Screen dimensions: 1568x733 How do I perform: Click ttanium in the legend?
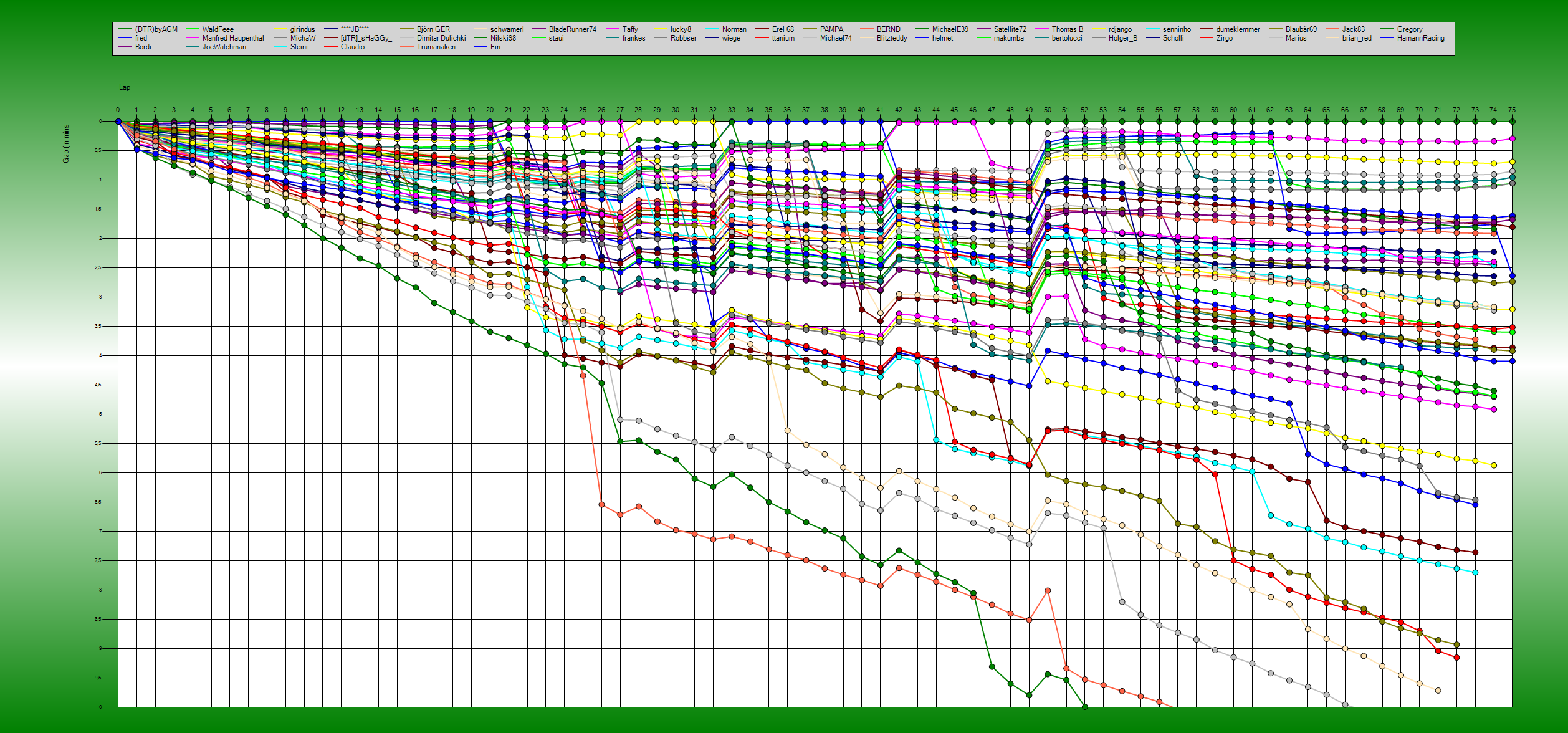tap(783, 38)
